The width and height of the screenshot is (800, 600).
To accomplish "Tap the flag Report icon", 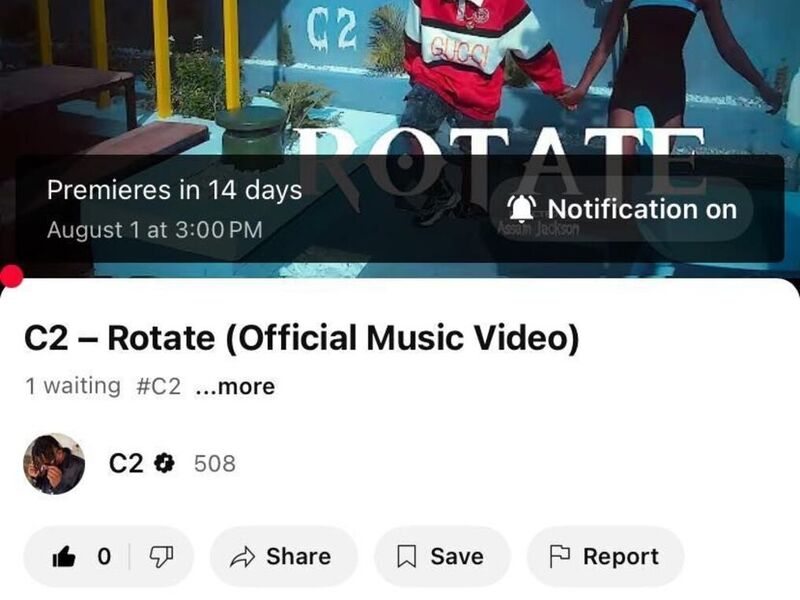I will point(559,556).
